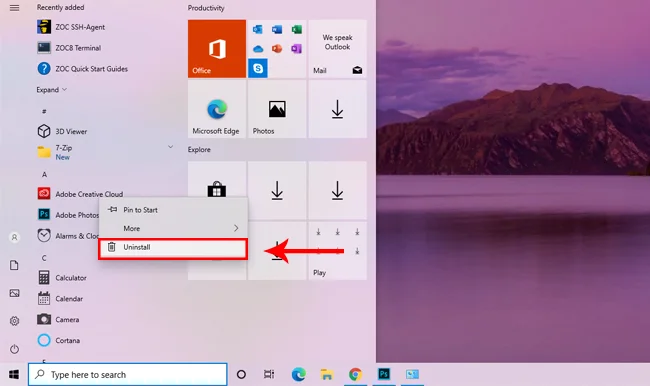The width and height of the screenshot is (650, 386).
Task: Open the user account icon
Action: pos(15,237)
